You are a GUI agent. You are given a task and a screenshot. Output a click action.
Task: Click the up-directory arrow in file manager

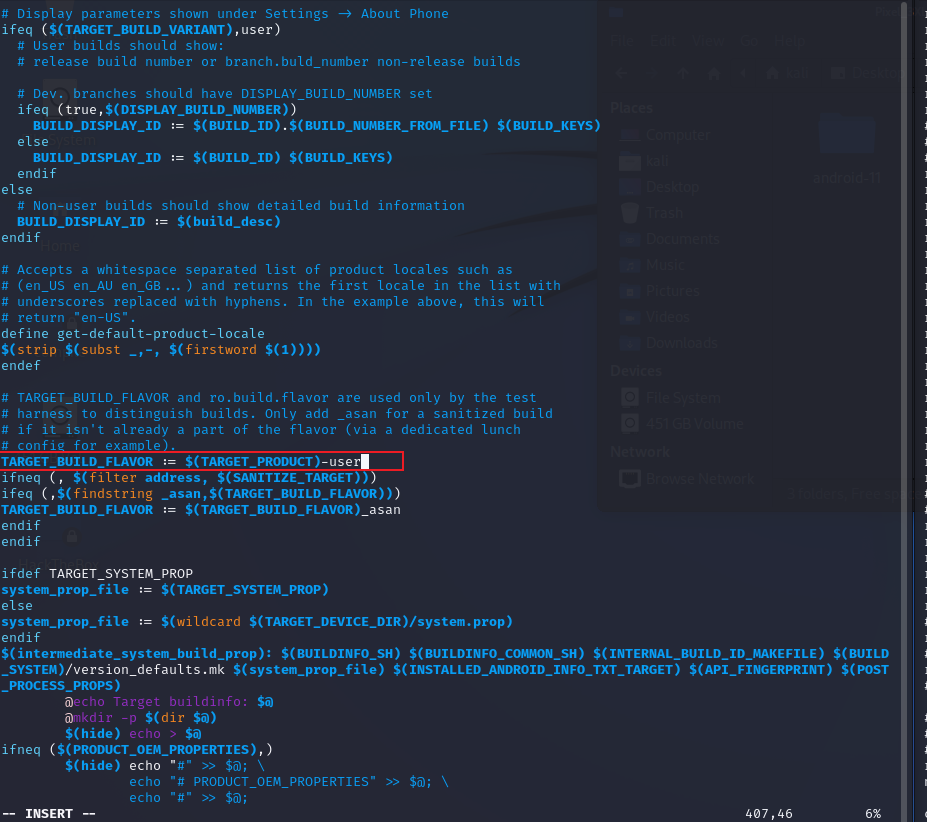[685, 73]
